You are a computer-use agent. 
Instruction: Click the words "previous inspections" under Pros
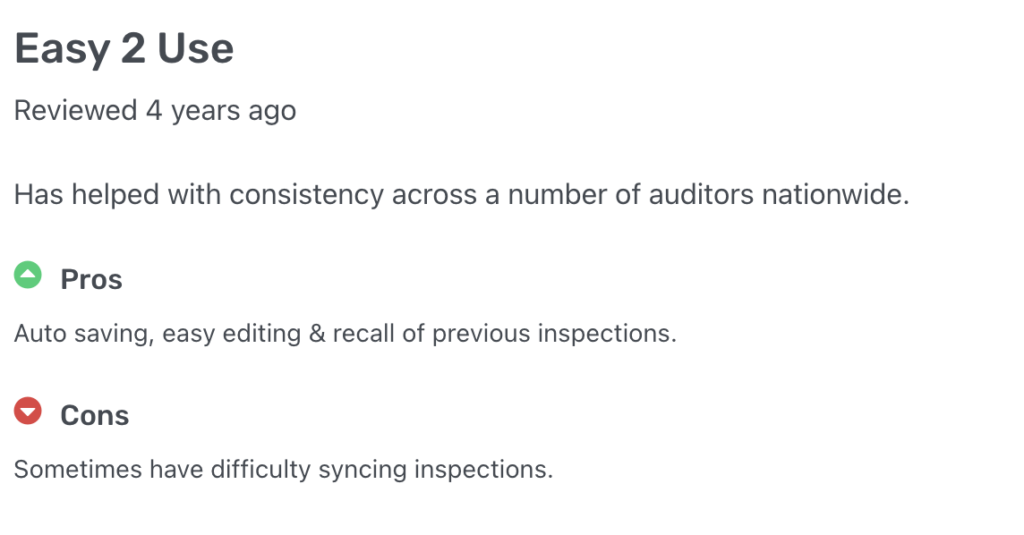554,334
